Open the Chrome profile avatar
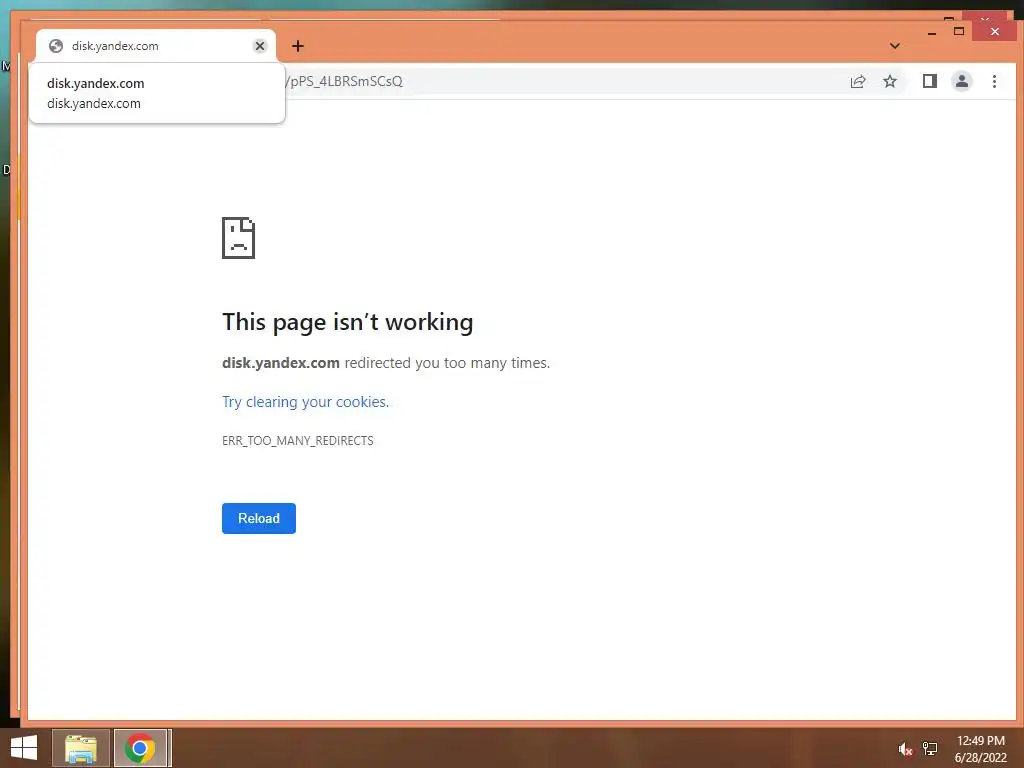The width and height of the screenshot is (1024, 768). click(961, 82)
